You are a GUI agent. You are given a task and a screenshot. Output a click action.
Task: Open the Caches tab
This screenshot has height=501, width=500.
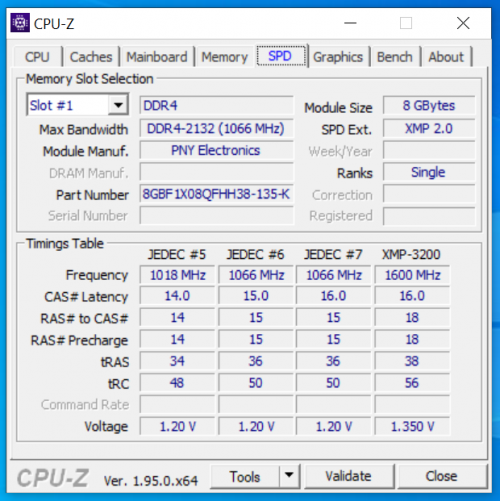point(91,57)
